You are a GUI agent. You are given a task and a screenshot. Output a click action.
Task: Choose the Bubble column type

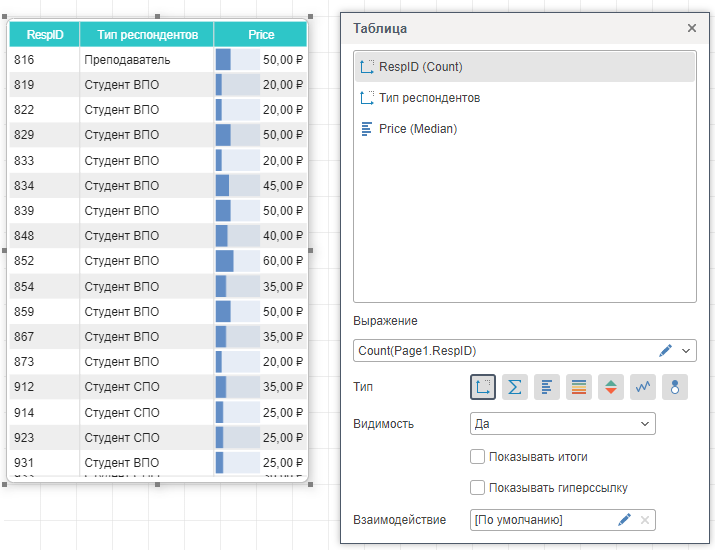675,387
